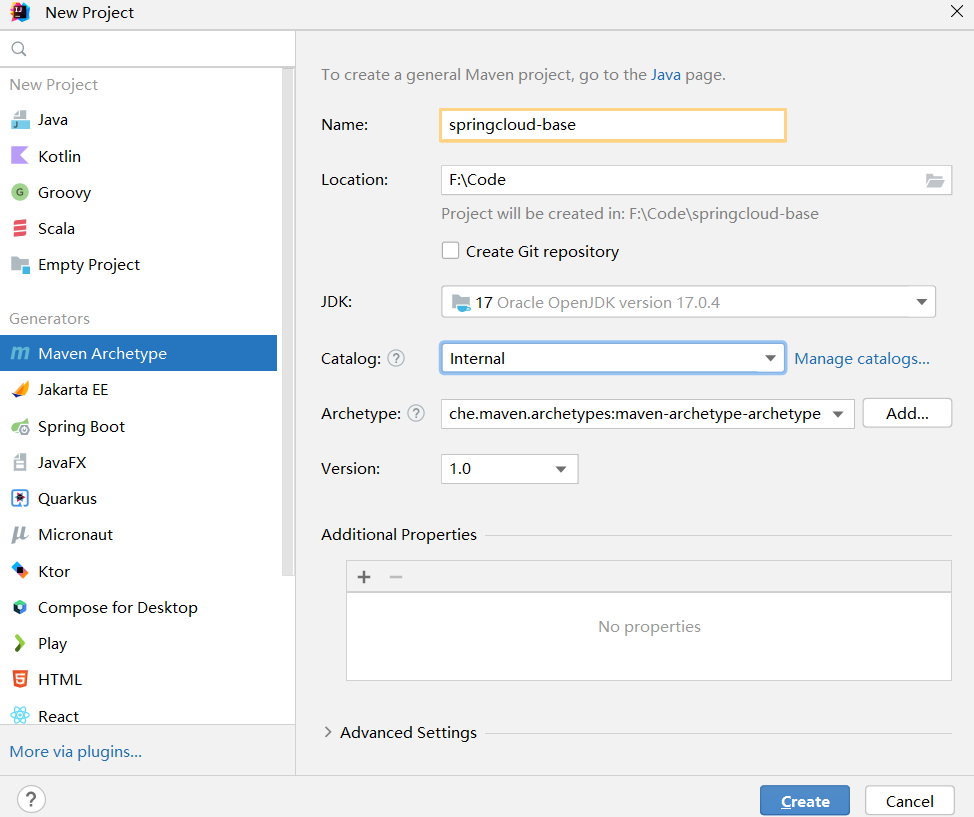Click the Play framework icon
Screen dimensions: 974x817
(20, 643)
